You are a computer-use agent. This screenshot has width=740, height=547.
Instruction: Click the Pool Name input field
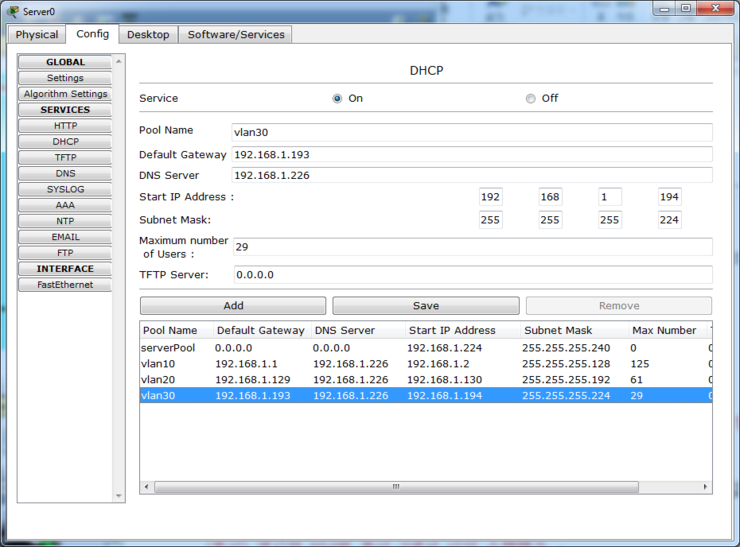coord(472,132)
